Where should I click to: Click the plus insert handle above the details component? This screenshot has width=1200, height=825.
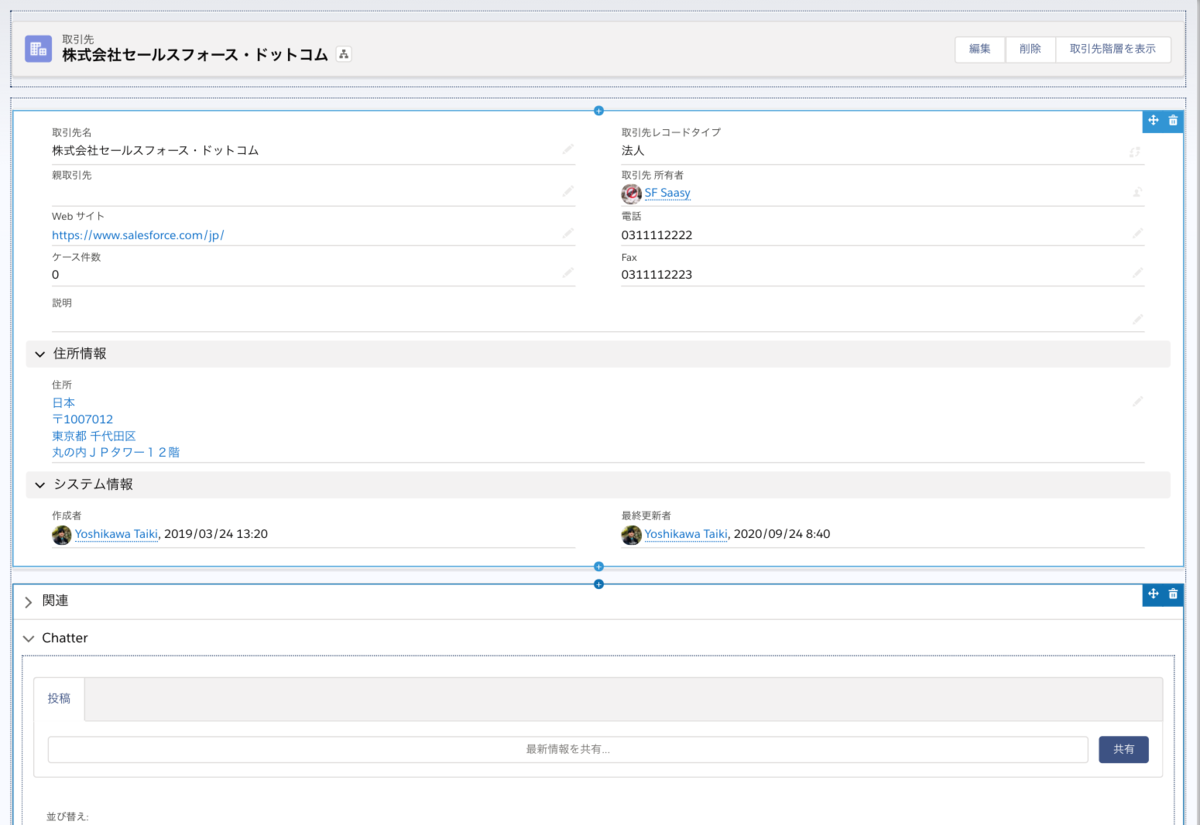coord(598,110)
